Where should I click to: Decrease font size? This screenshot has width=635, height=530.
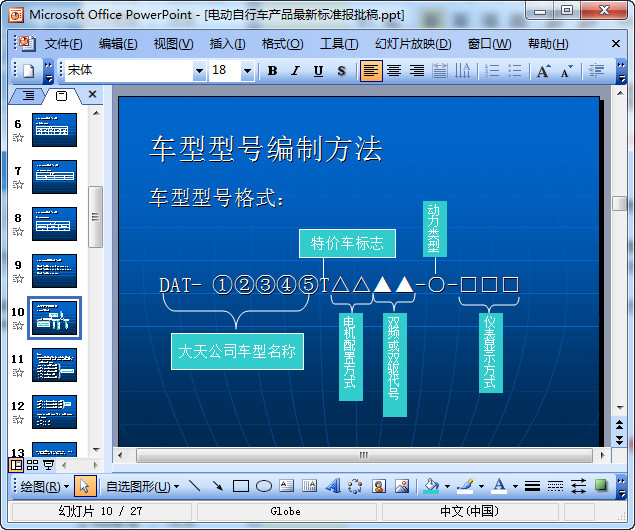tap(567, 71)
